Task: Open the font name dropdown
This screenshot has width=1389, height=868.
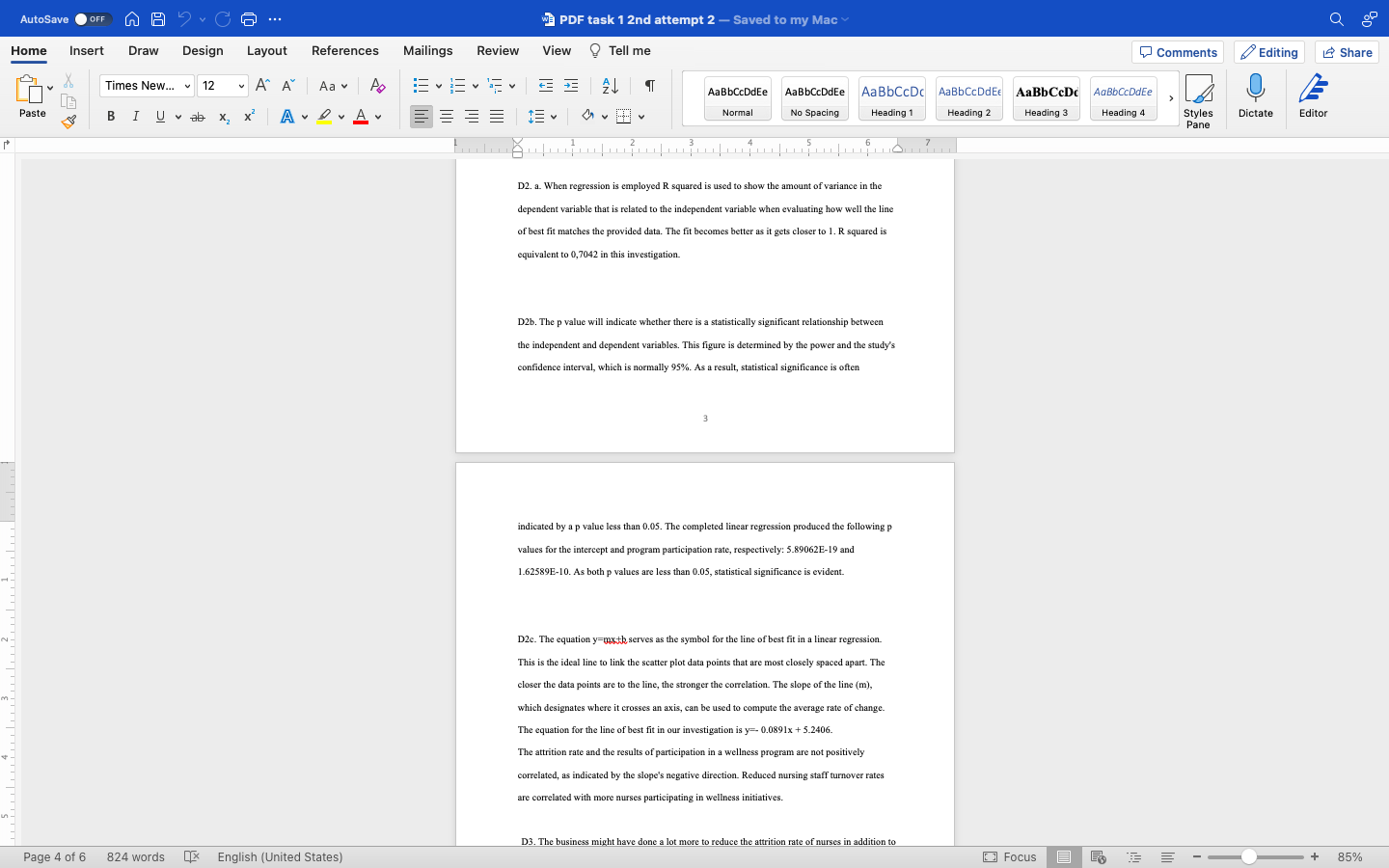Action: click(146, 85)
